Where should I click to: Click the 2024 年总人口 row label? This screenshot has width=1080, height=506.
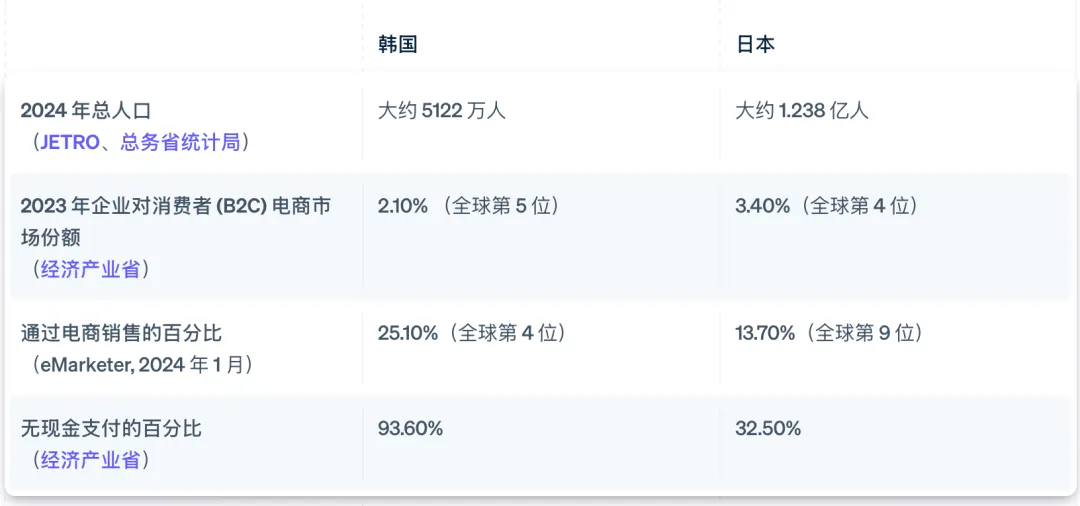tap(86, 110)
